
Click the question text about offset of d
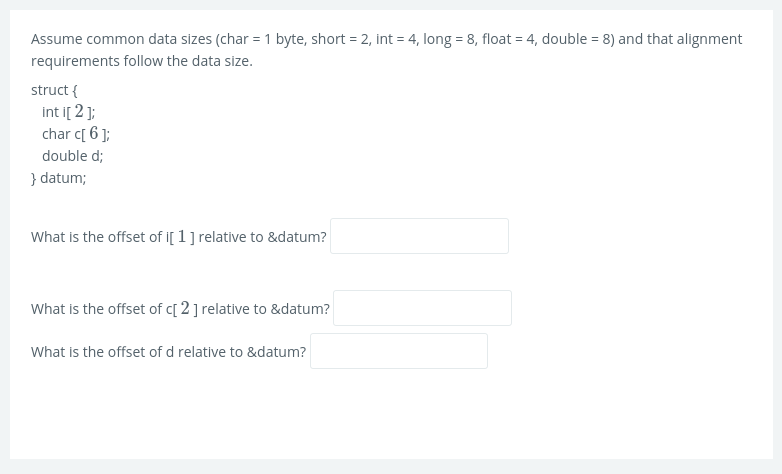pos(168,352)
